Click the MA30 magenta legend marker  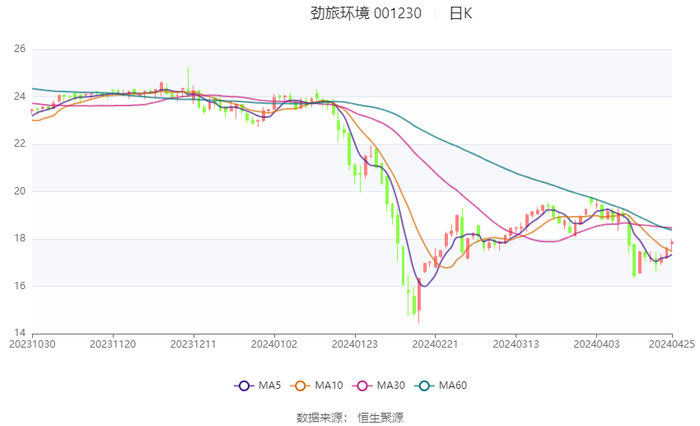tap(362, 386)
